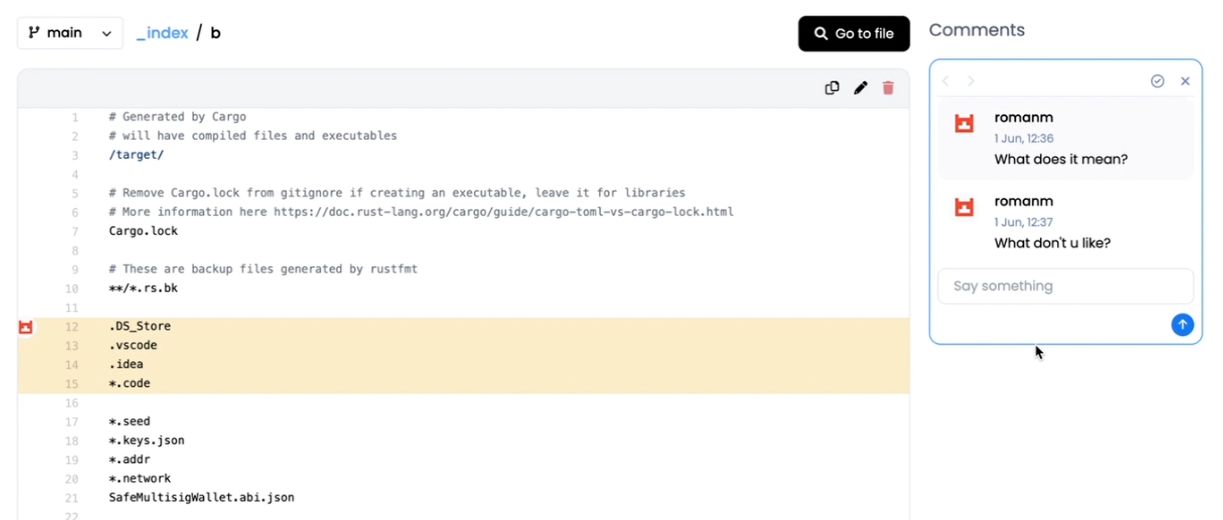
Task: Click the red trash delete icon
Action: click(888, 88)
